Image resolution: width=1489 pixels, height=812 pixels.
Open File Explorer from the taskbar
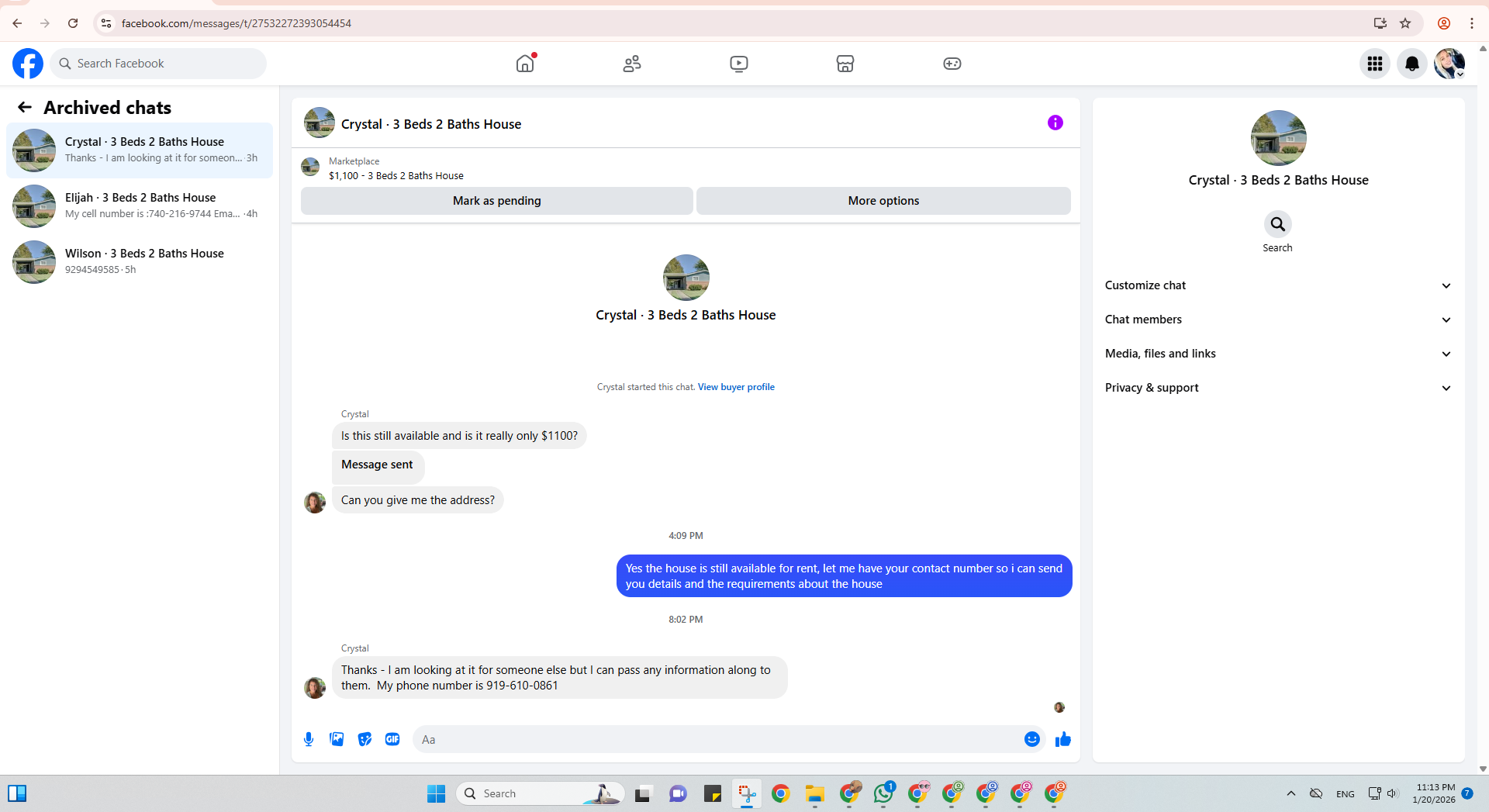coord(814,793)
